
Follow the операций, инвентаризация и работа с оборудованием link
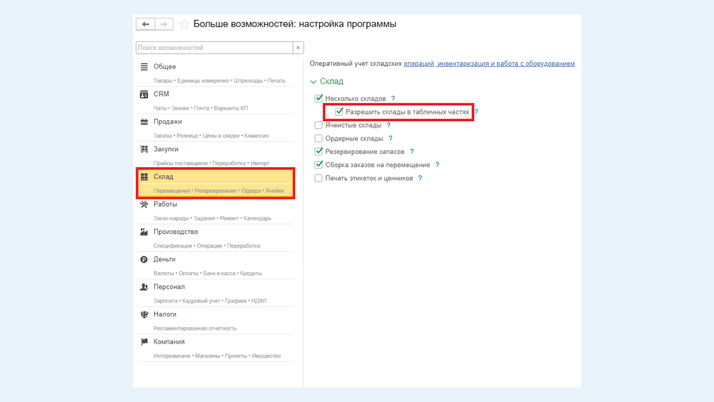[x=489, y=64]
